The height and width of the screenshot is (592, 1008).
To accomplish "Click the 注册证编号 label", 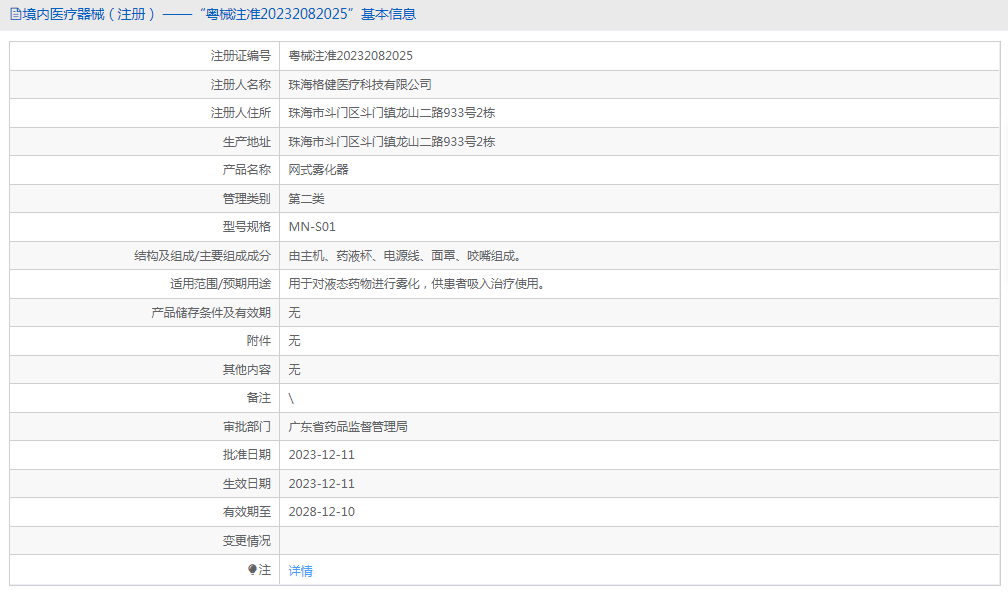I will pos(240,56).
